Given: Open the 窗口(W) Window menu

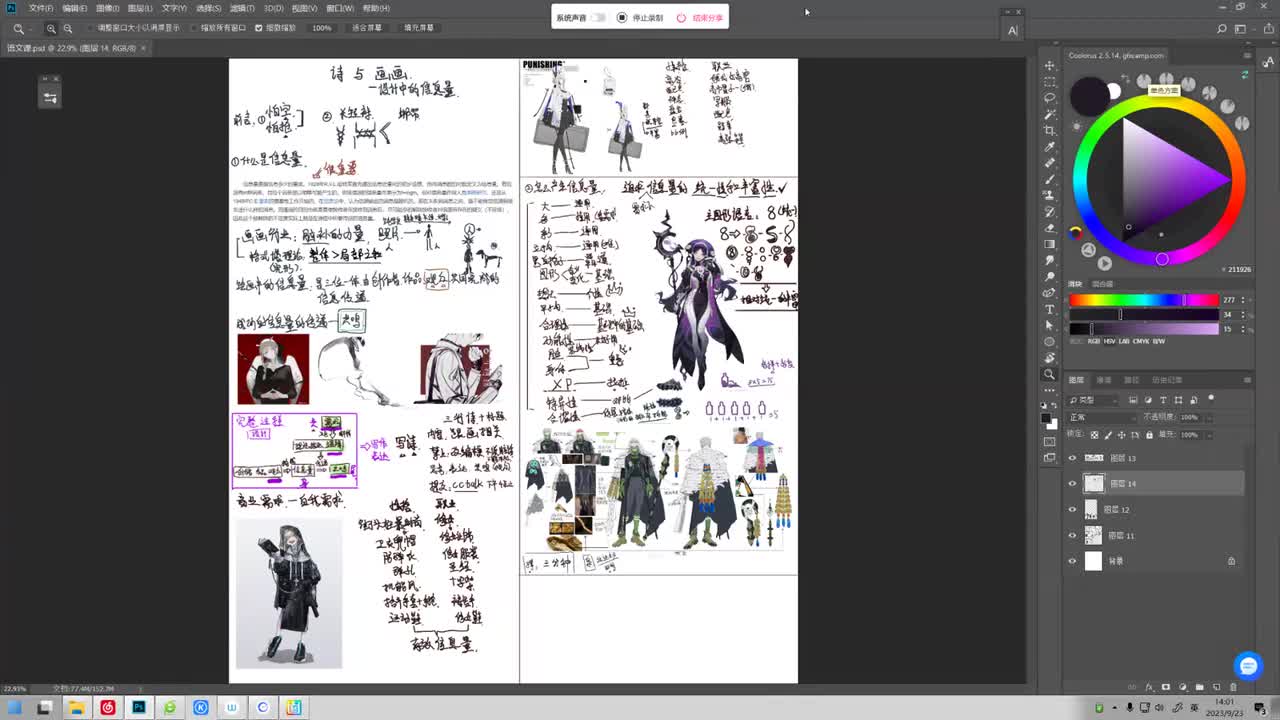Looking at the screenshot, I should pos(340,8).
